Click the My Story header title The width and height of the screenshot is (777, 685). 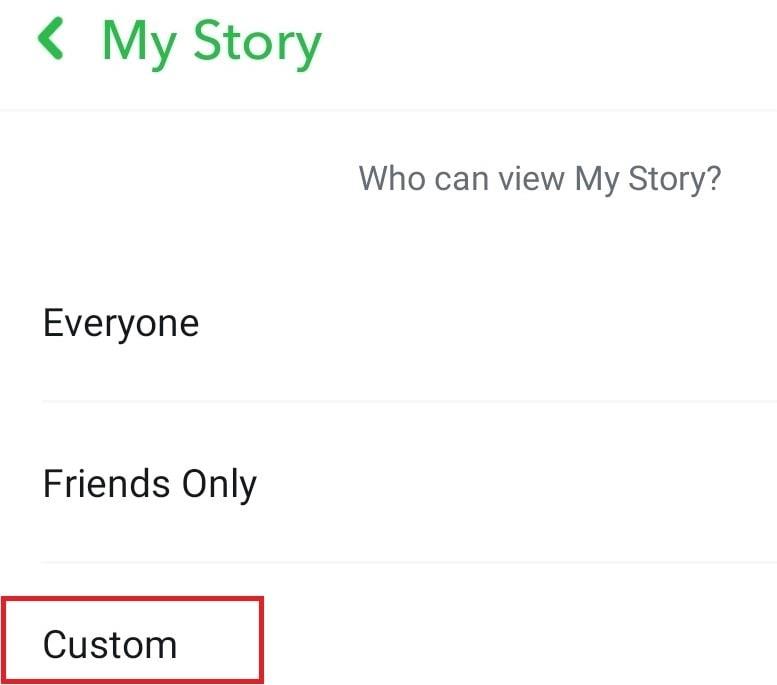coord(212,42)
